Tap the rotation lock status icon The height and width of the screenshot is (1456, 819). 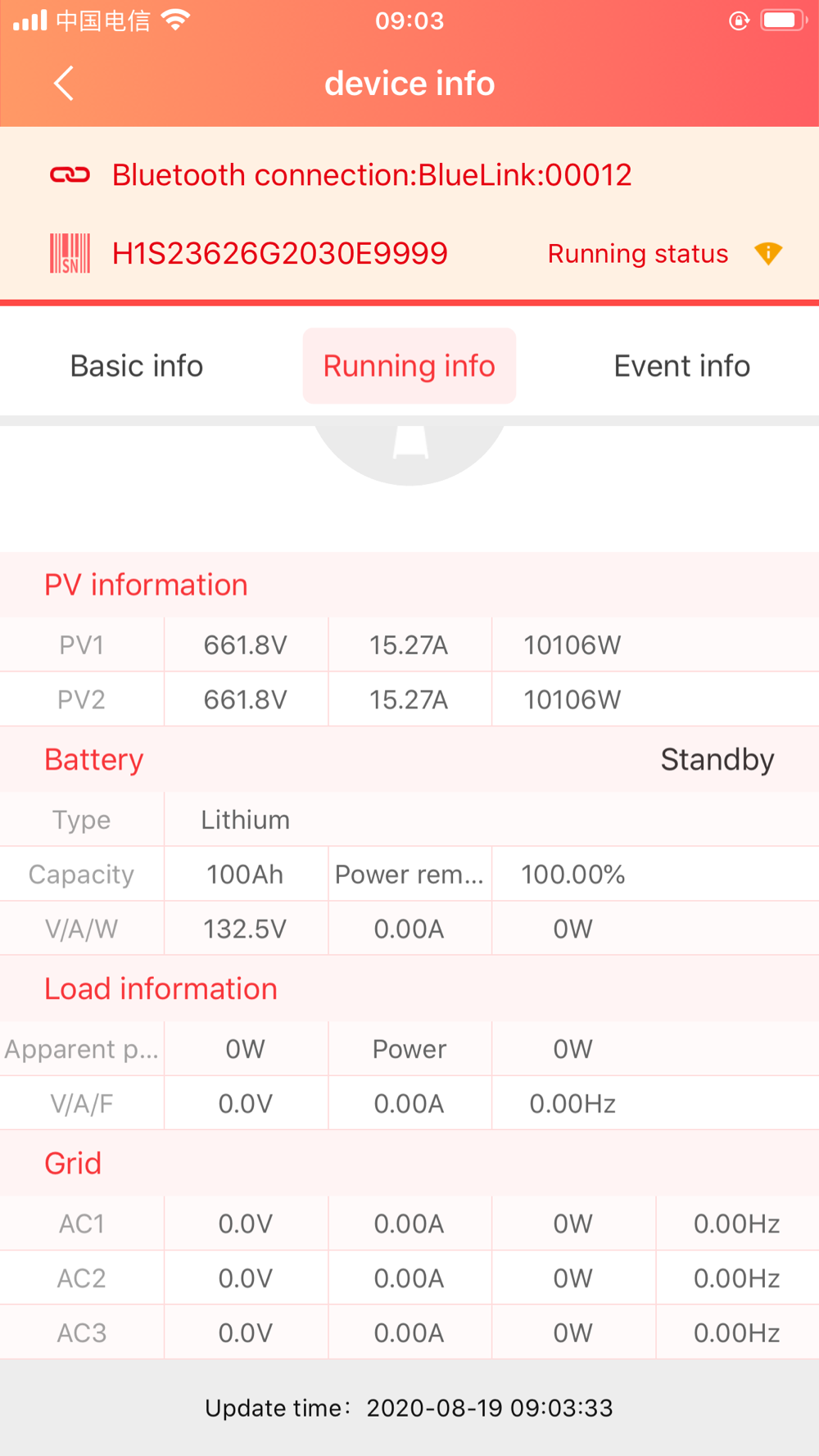tap(739, 20)
